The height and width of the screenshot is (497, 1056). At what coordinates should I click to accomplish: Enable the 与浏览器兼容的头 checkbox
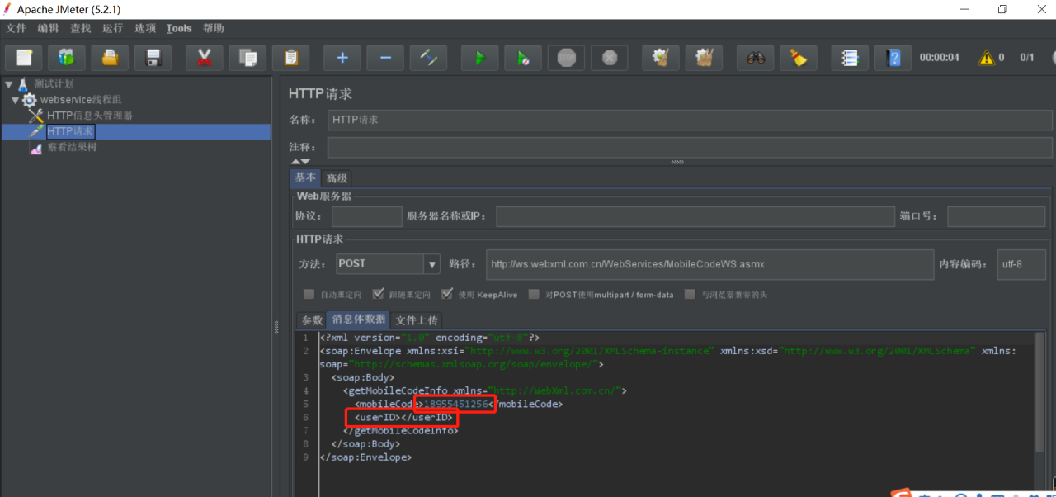[x=690, y=294]
